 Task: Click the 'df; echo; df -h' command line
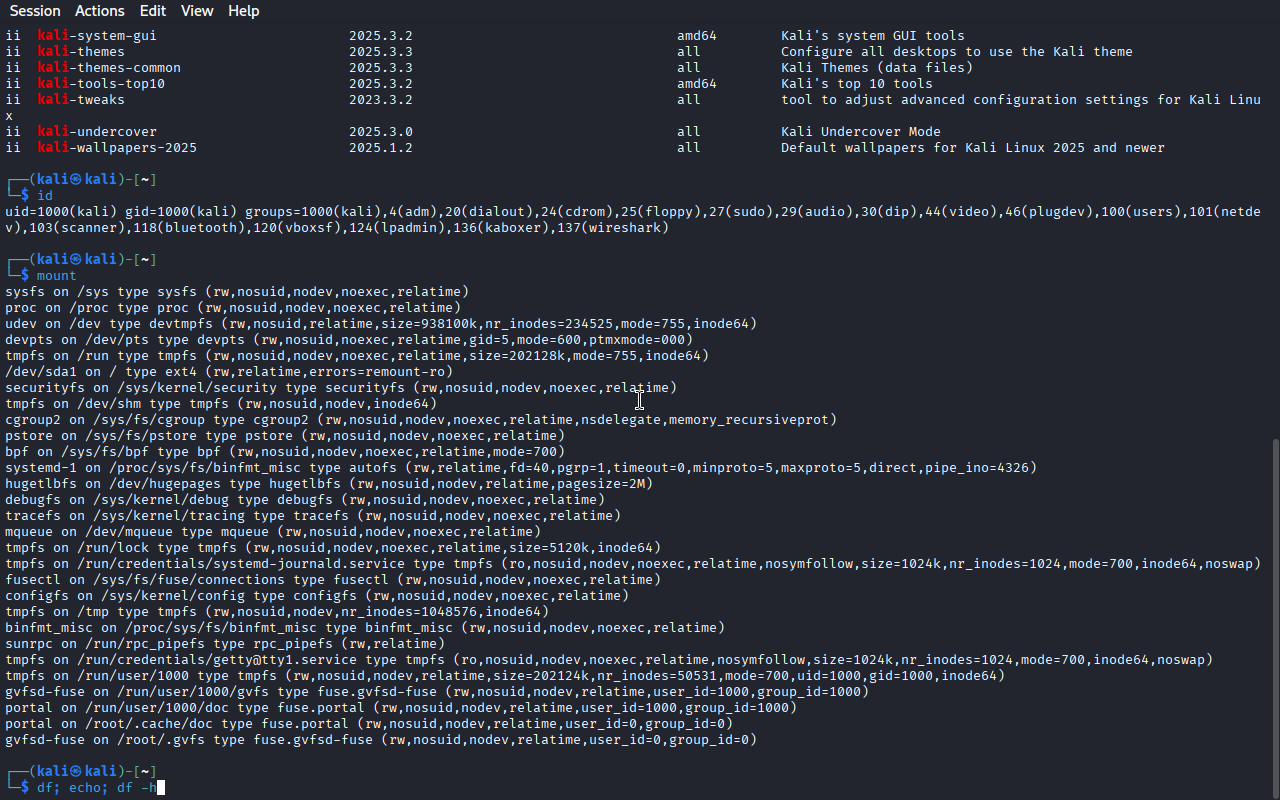(98, 788)
